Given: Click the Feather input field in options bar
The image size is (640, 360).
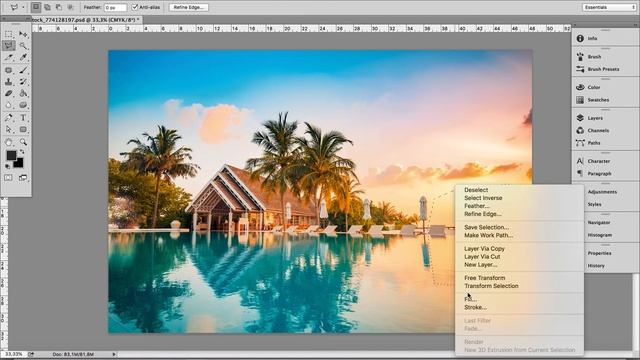Looking at the screenshot, I should click(x=116, y=7).
